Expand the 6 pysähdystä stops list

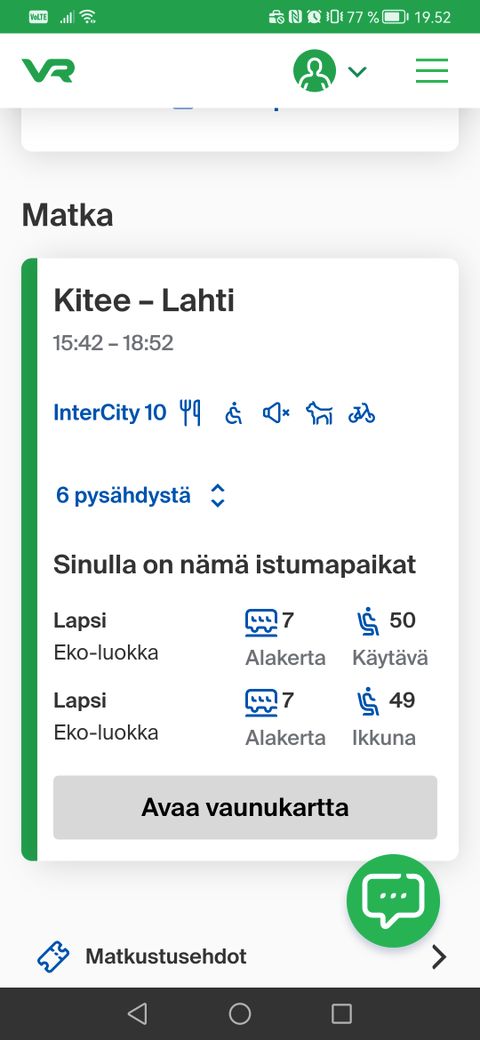pyautogui.click(x=123, y=495)
